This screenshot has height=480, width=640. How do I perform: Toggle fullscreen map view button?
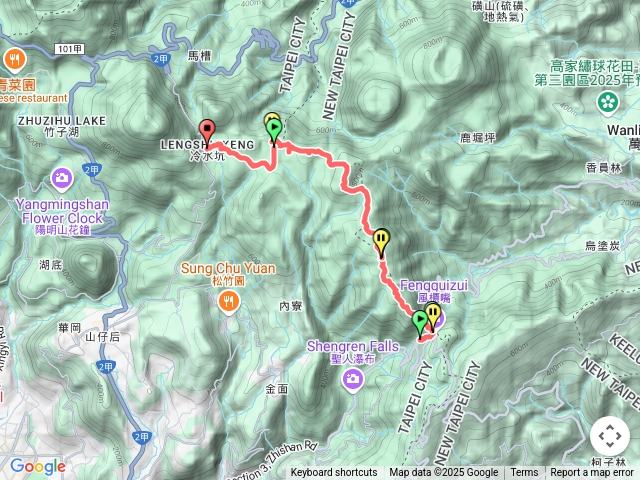610,436
